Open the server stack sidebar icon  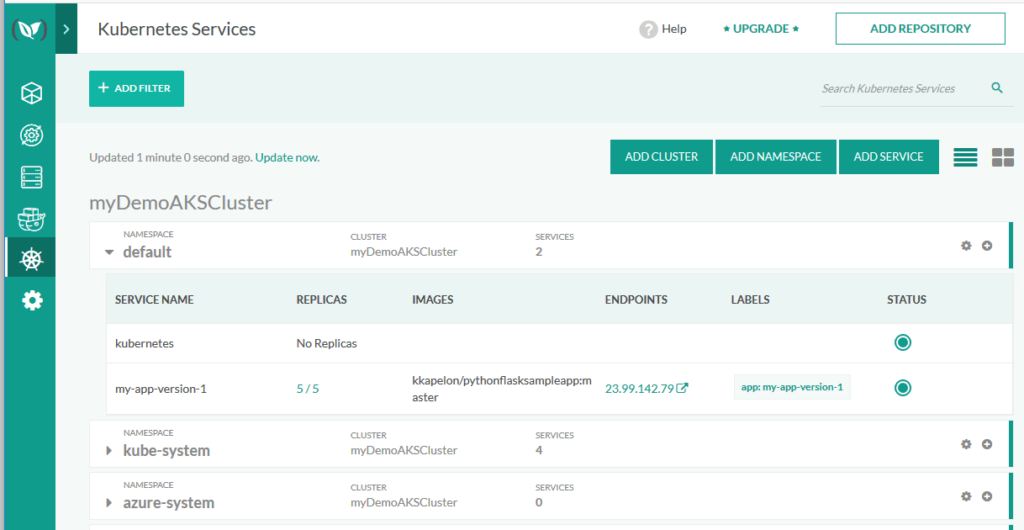[x=31, y=177]
